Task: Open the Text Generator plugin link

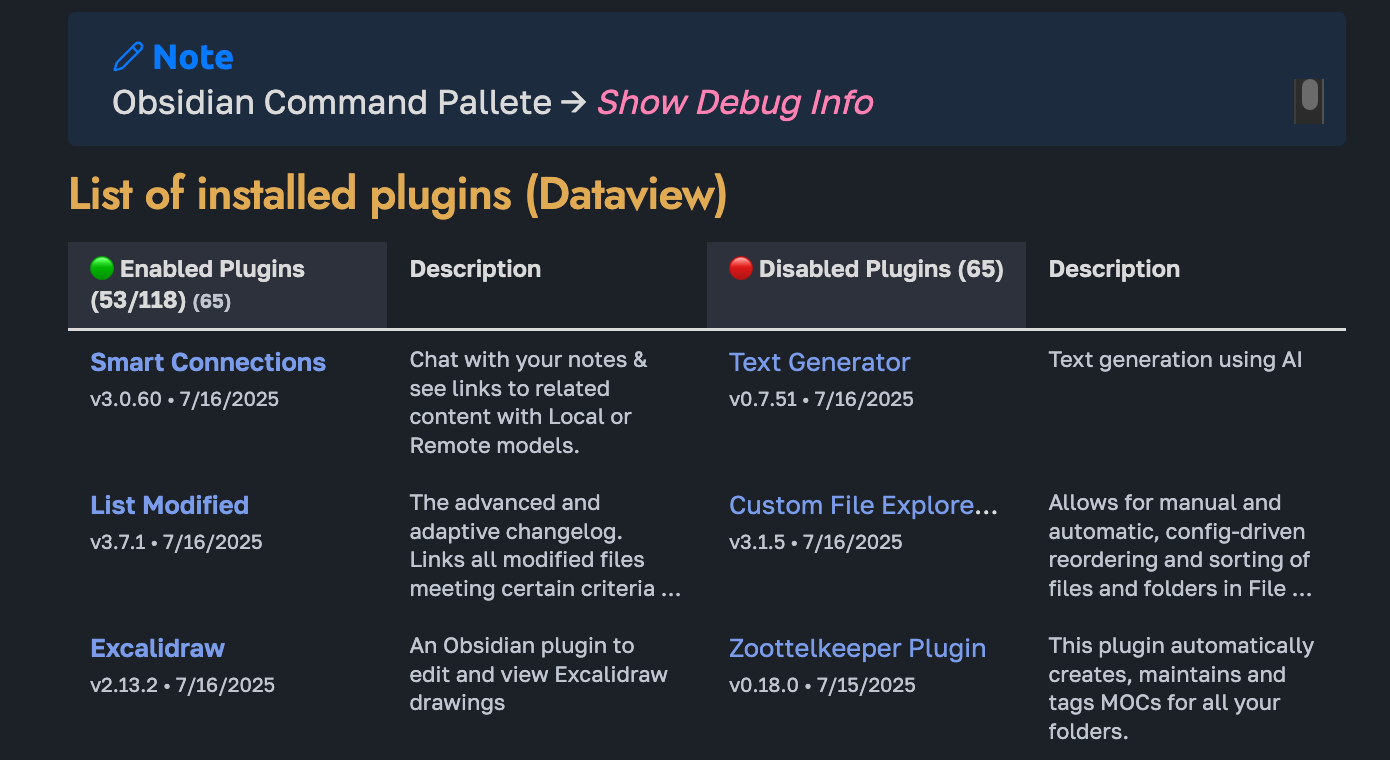Action: pos(819,362)
